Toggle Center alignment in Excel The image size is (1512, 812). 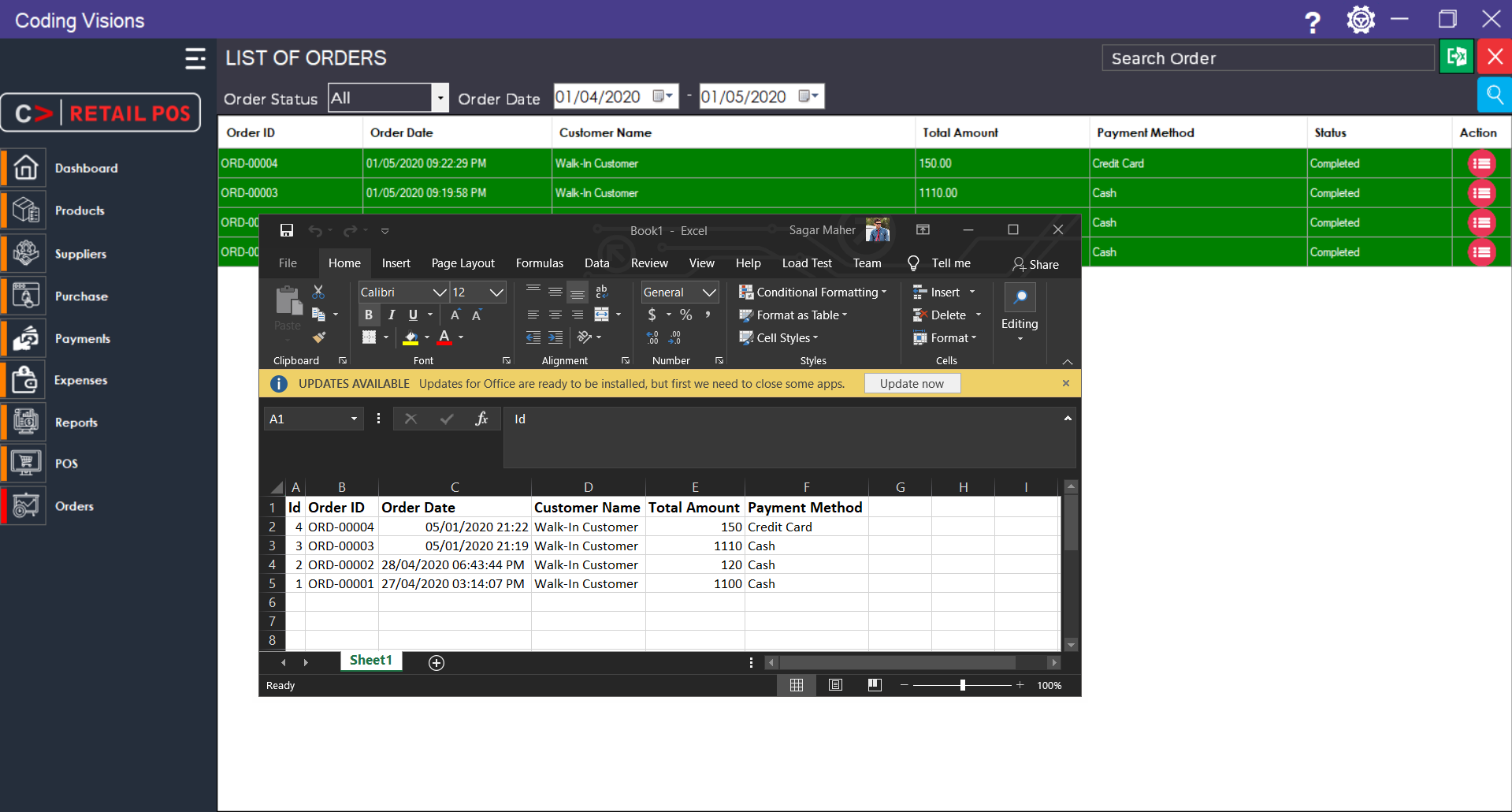[x=555, y=315]
